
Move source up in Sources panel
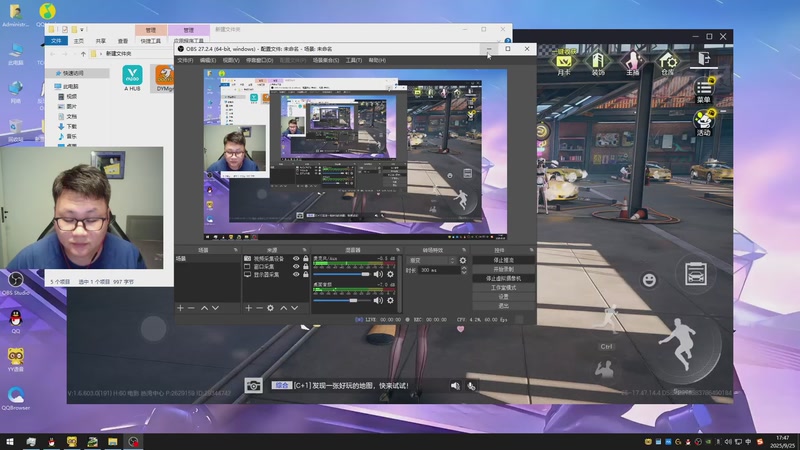284,308
